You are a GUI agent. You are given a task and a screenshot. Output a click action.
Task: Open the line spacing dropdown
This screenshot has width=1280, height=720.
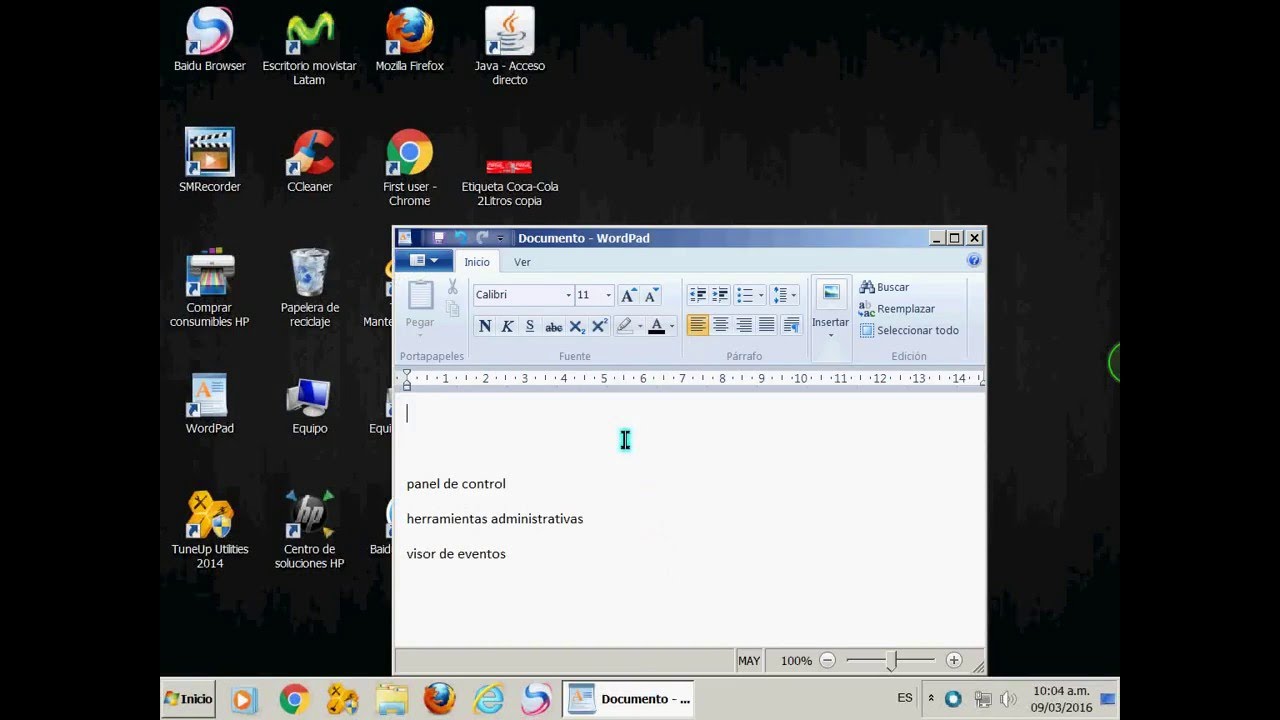[785, 295]
